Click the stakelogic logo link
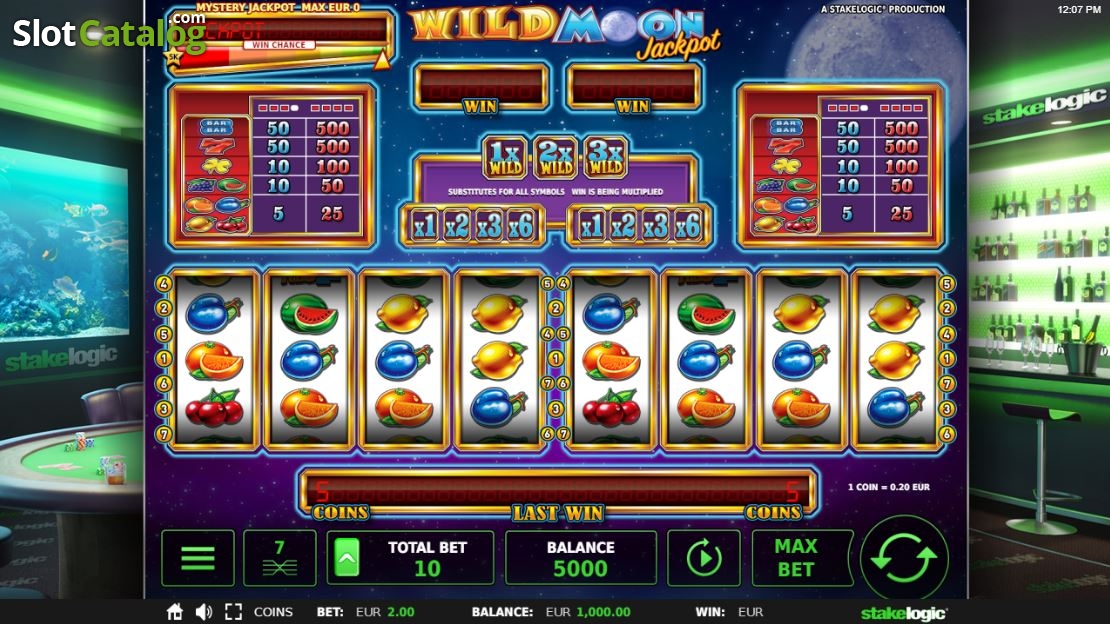 [903, 613]
